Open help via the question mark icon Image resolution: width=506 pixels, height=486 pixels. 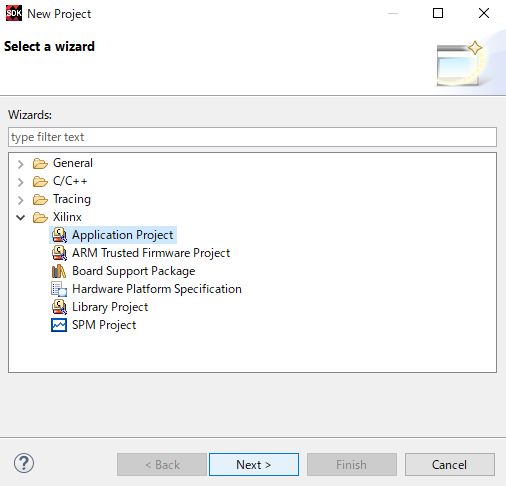click(24, 463)
